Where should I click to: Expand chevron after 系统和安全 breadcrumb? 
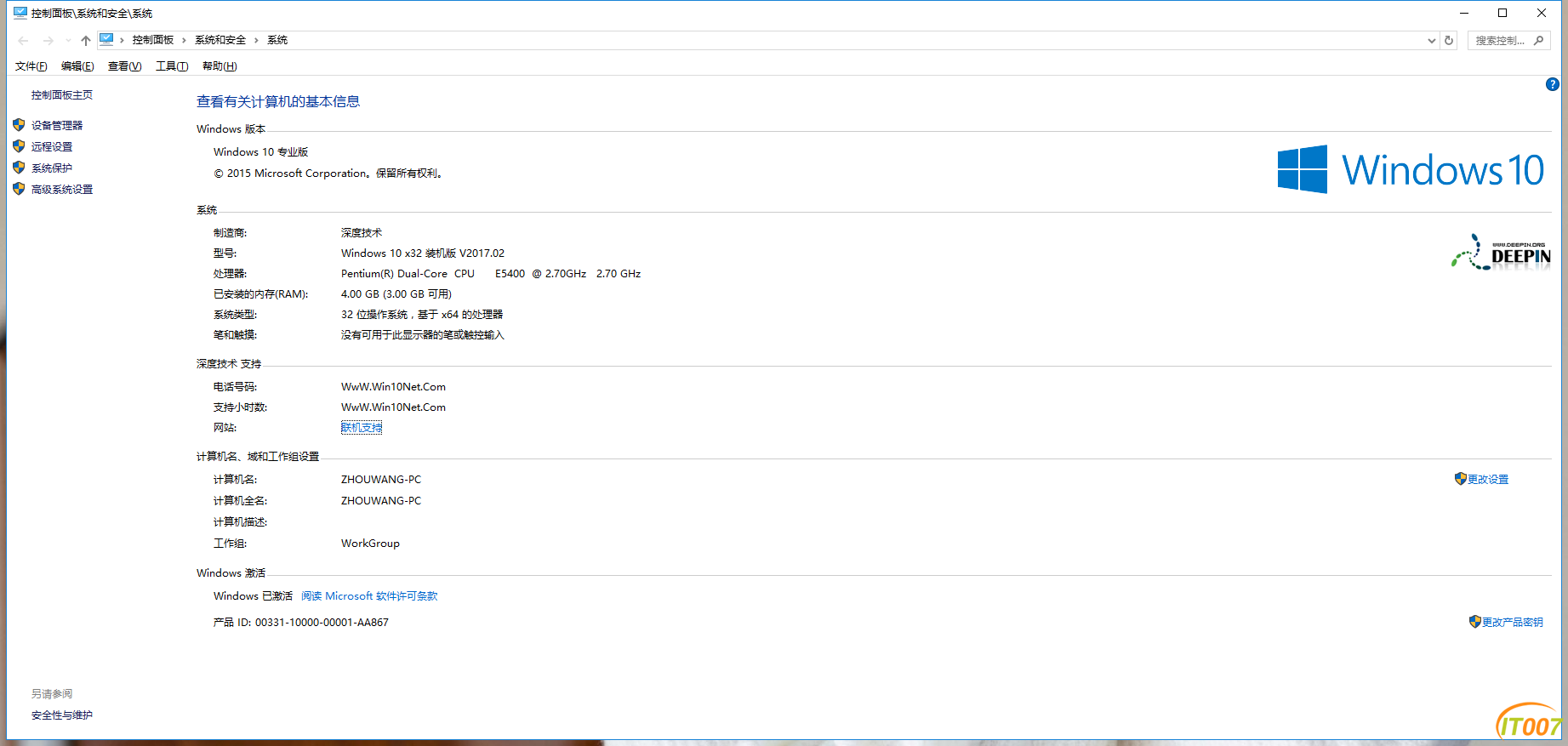click(256, 40)
